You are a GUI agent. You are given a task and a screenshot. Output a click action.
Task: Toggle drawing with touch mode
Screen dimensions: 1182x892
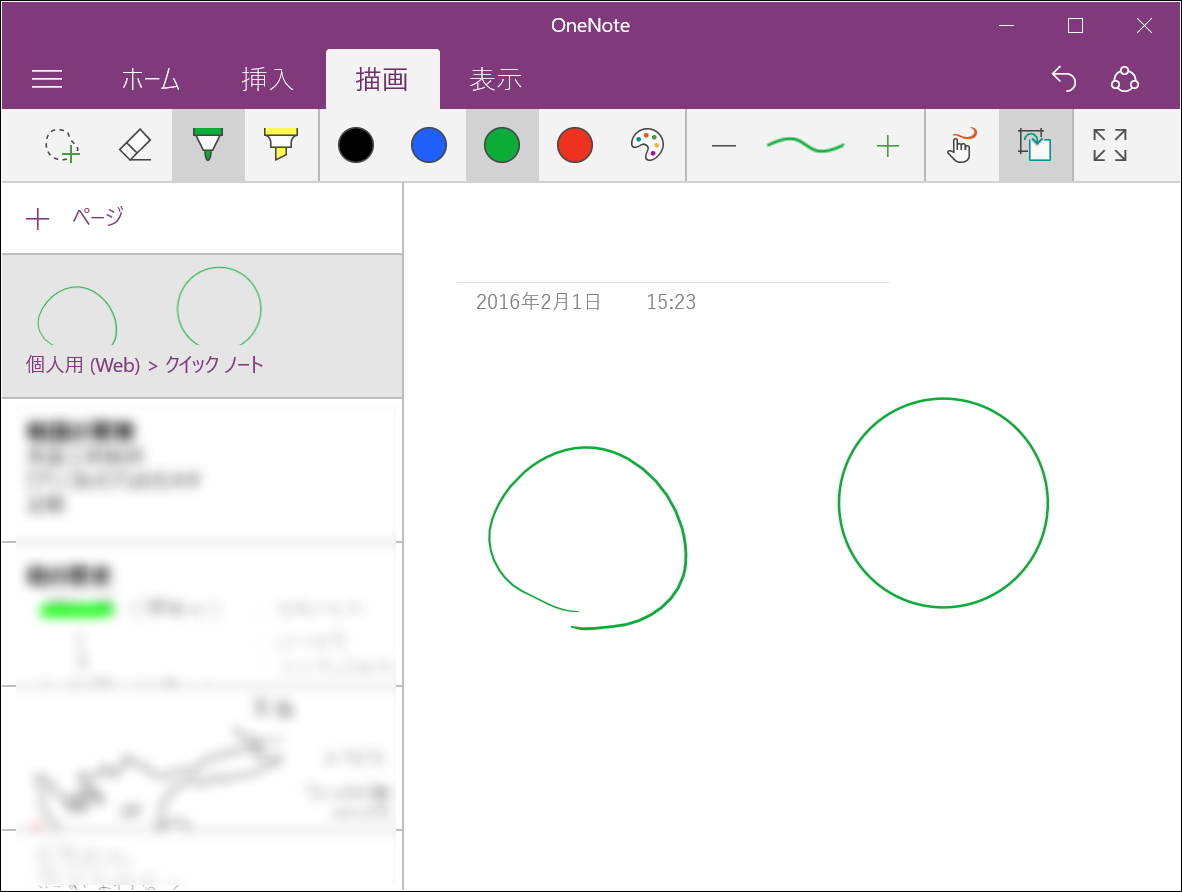961,145
